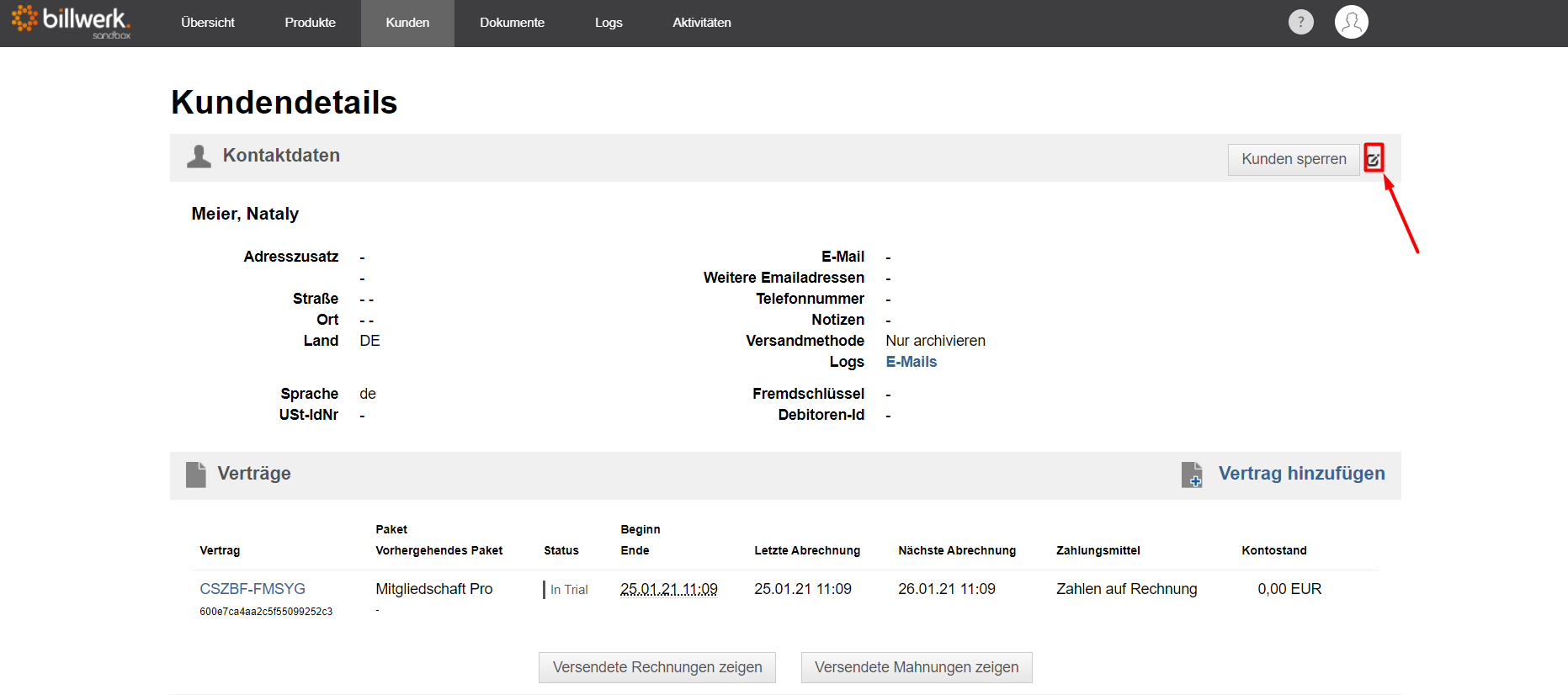This screenshot has width=1568, height=695.
Task: Click the Verträge section heading
Action: pos(254,474)
